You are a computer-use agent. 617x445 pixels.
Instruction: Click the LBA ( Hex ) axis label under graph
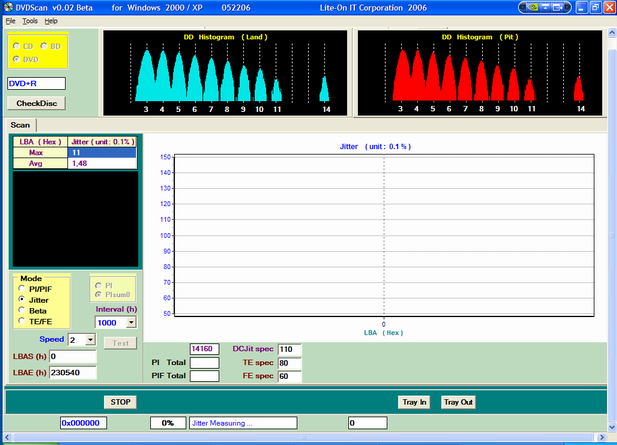(x=383, y=333)
